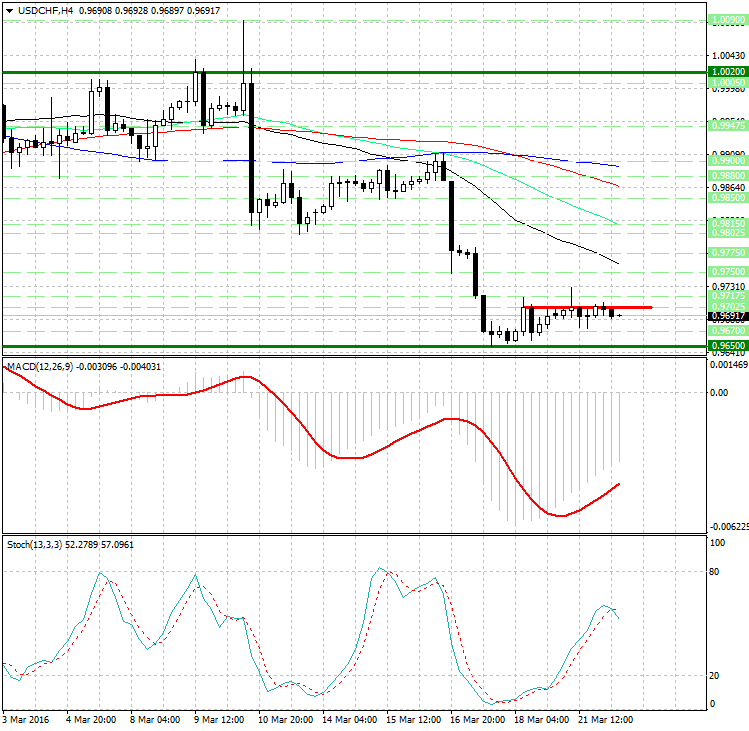The height and width of the screenshot is (731, 749).
Task: Click the 0.97750 price level label
Action: point(728,253)
